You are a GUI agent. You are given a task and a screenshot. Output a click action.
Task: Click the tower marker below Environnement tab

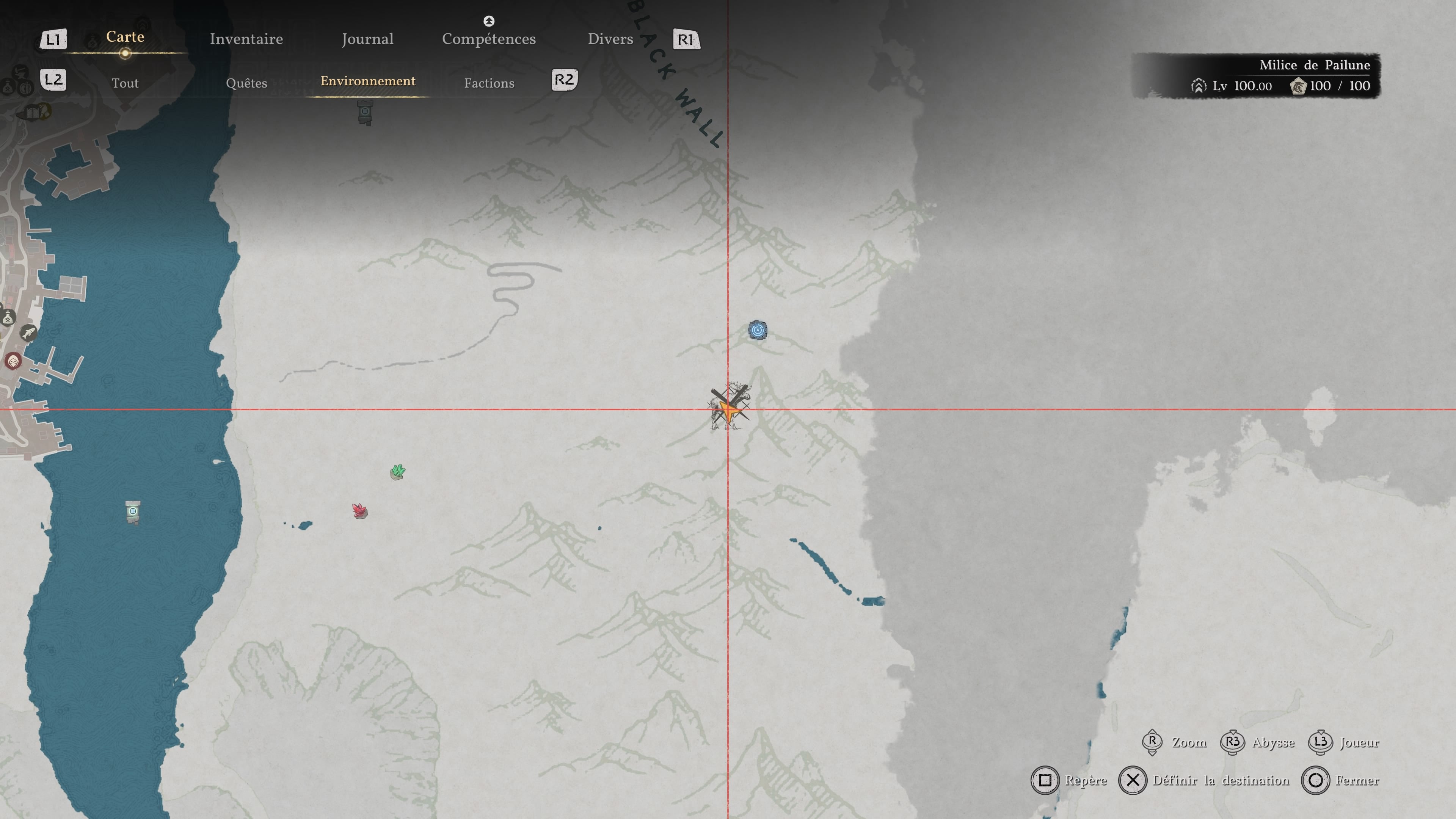point(365,113)
